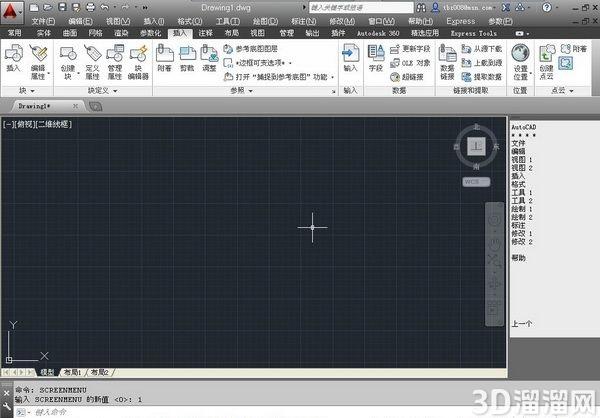Image resolution: width=600 pixels, height=418 pixels.
Task: Click the Print (plot) icon
Action: coord(90,7)
